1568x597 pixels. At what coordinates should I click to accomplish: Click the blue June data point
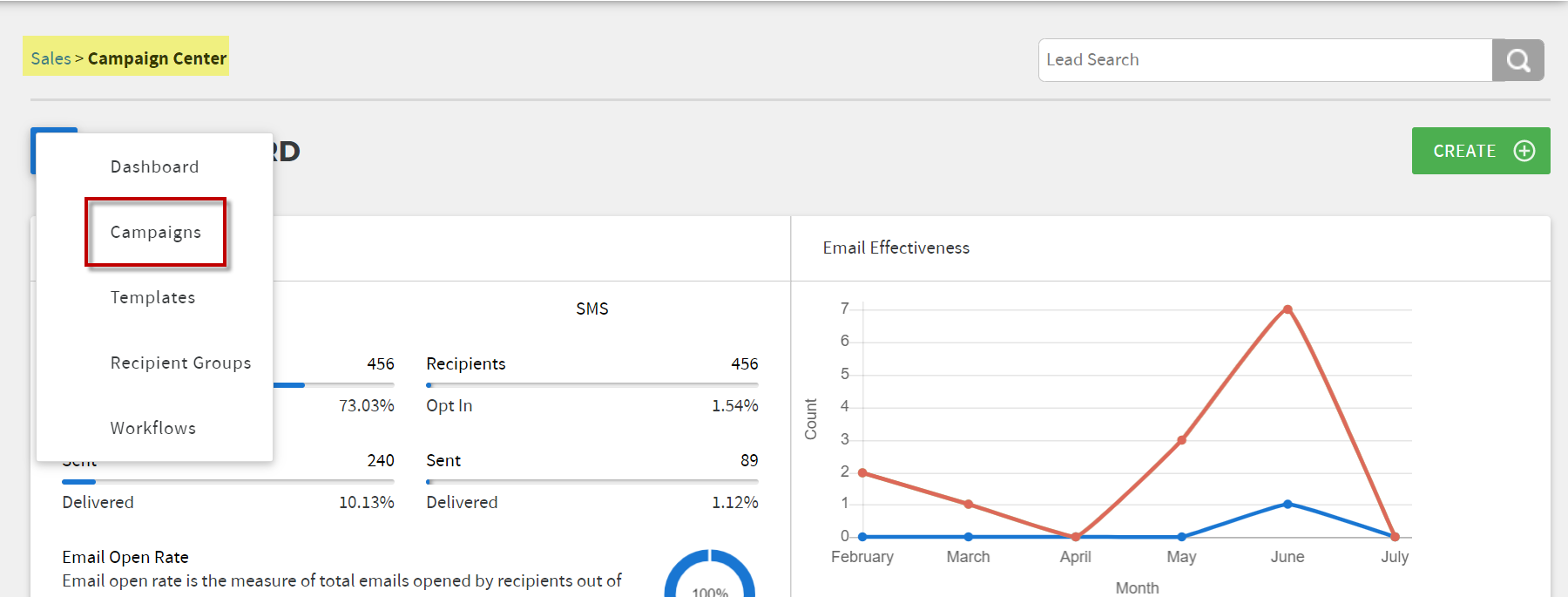point(1288,504)
